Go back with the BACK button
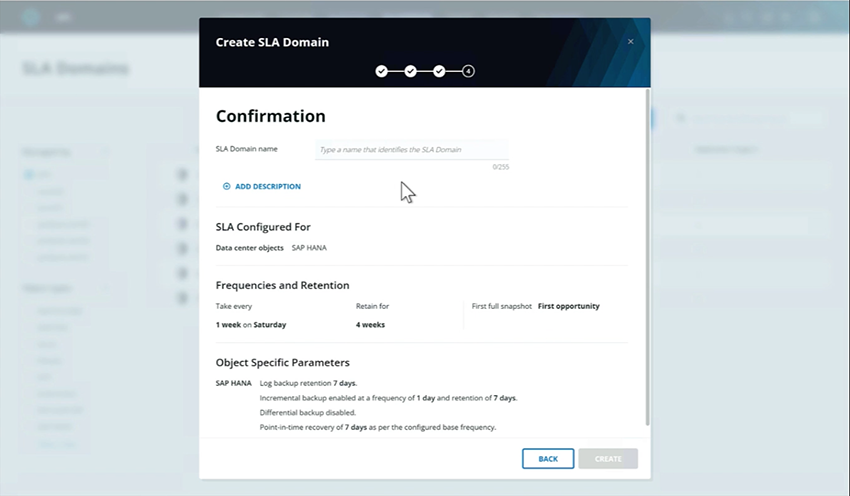The image size is (850, 496). [548, 459]
